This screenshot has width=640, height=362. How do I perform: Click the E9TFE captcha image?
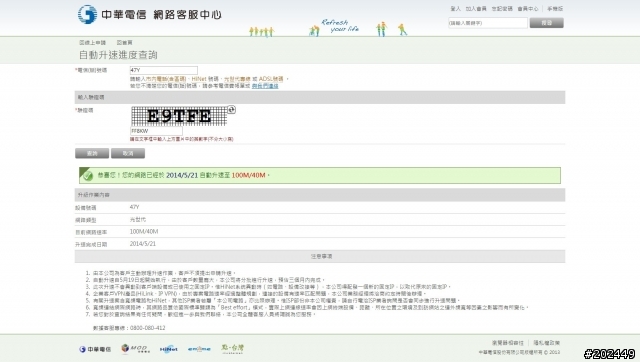click(x=179, y=116)
